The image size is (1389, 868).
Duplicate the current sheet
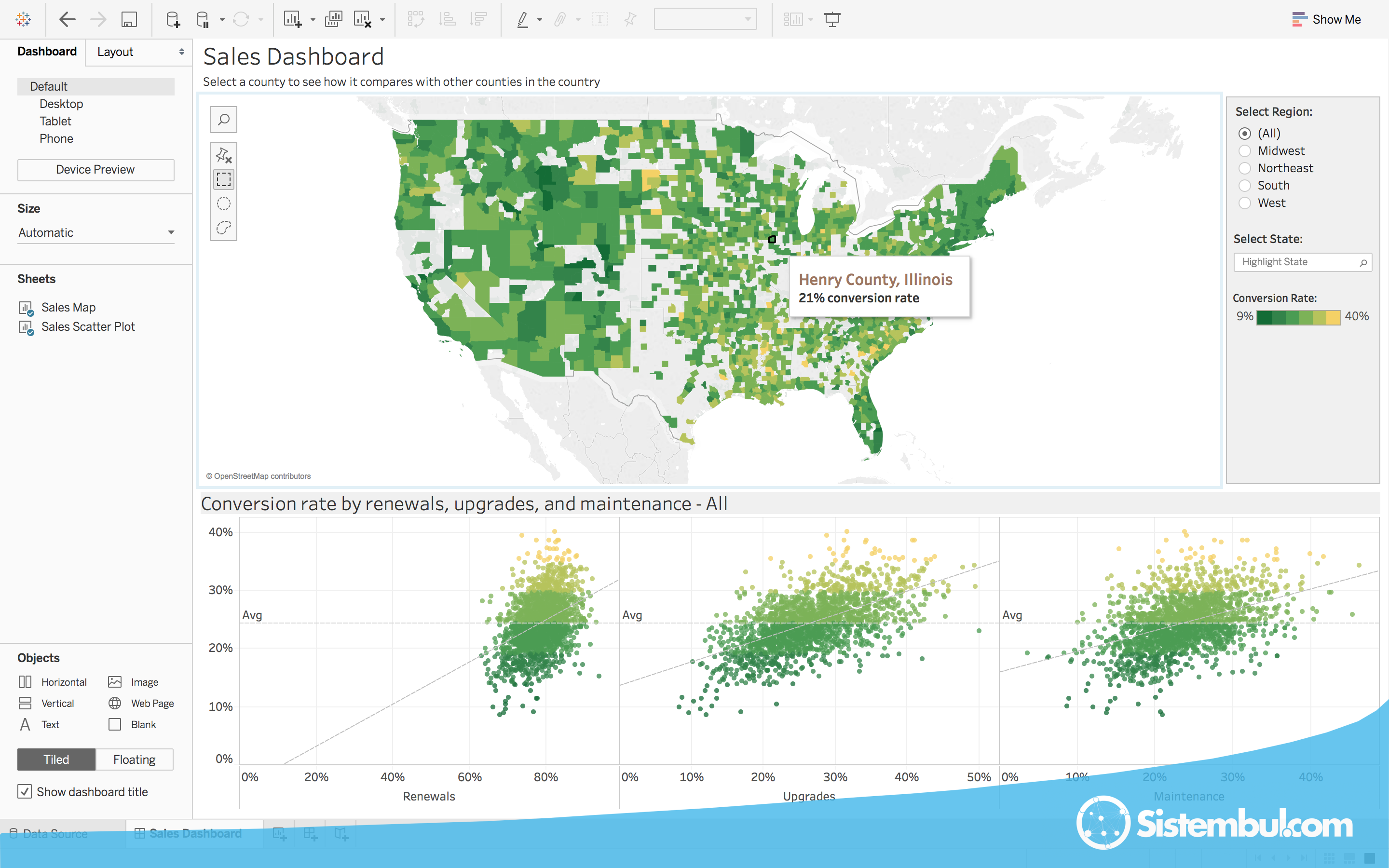point(333,19)
